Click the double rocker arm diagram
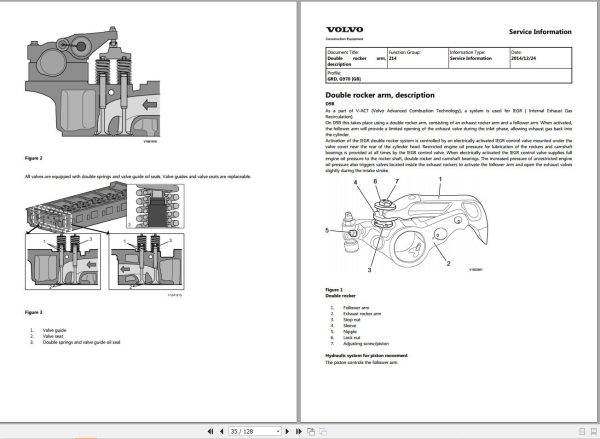The image size is (600, 439). (406, 225)
